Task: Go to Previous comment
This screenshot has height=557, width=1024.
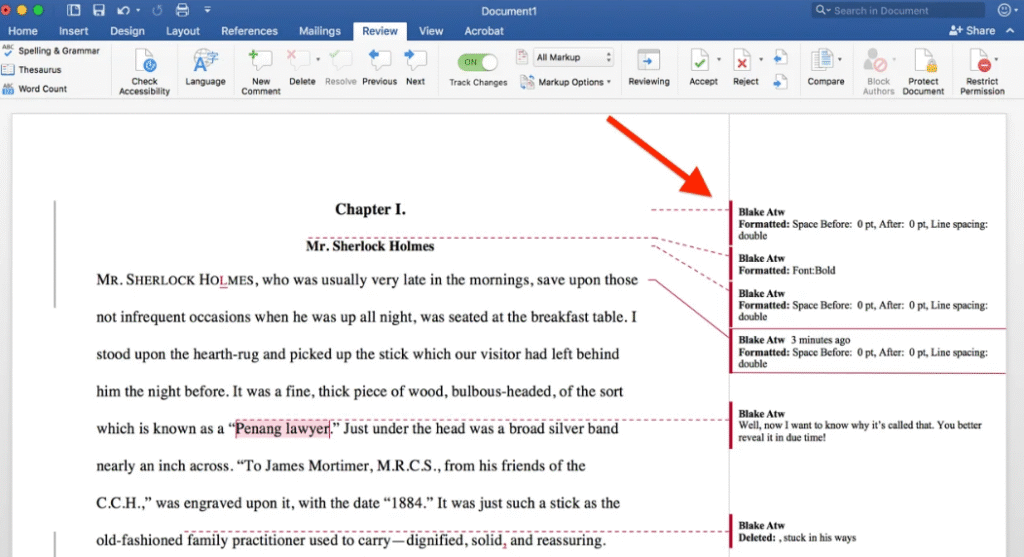Action: [379, 60]
